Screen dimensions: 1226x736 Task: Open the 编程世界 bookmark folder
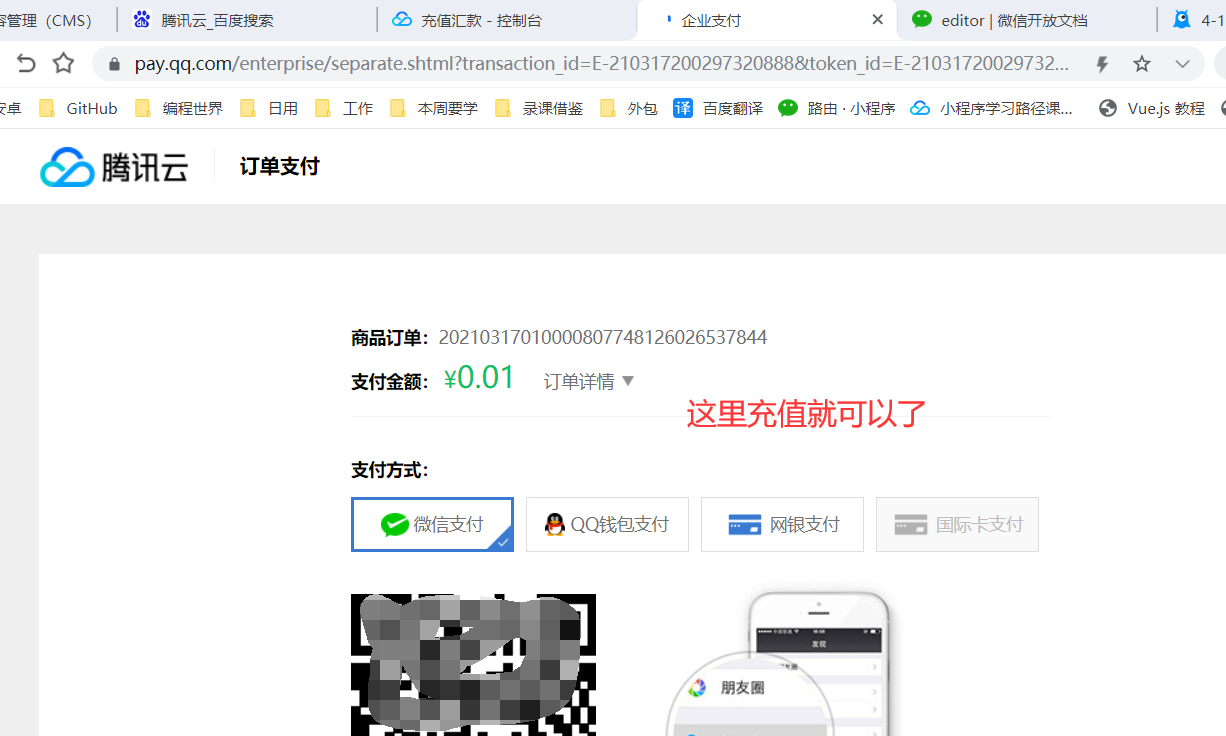[178, 108]
